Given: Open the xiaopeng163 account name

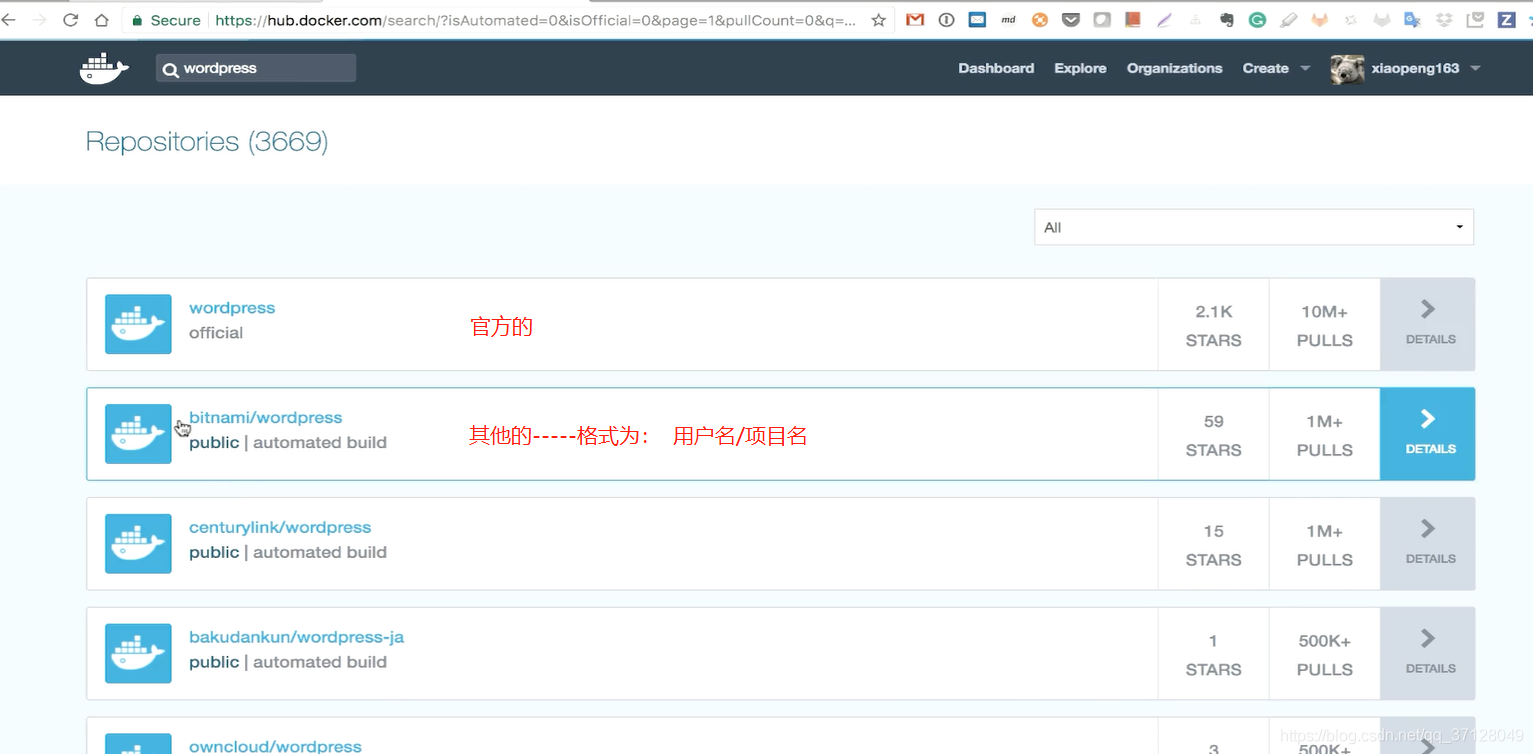Looking at the screenshot, I should coord(1415,68).
